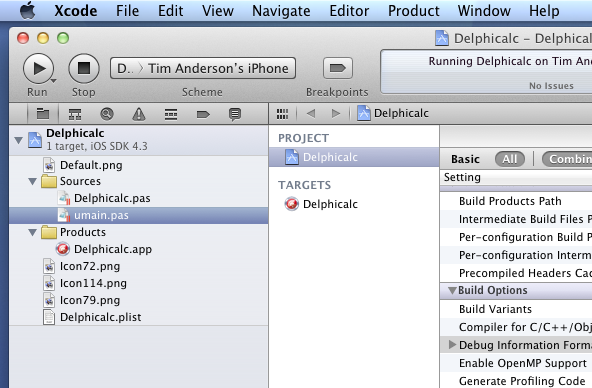Click the window title document icon
The width and height of the screenshot is (592, 388).
(442, 38)
